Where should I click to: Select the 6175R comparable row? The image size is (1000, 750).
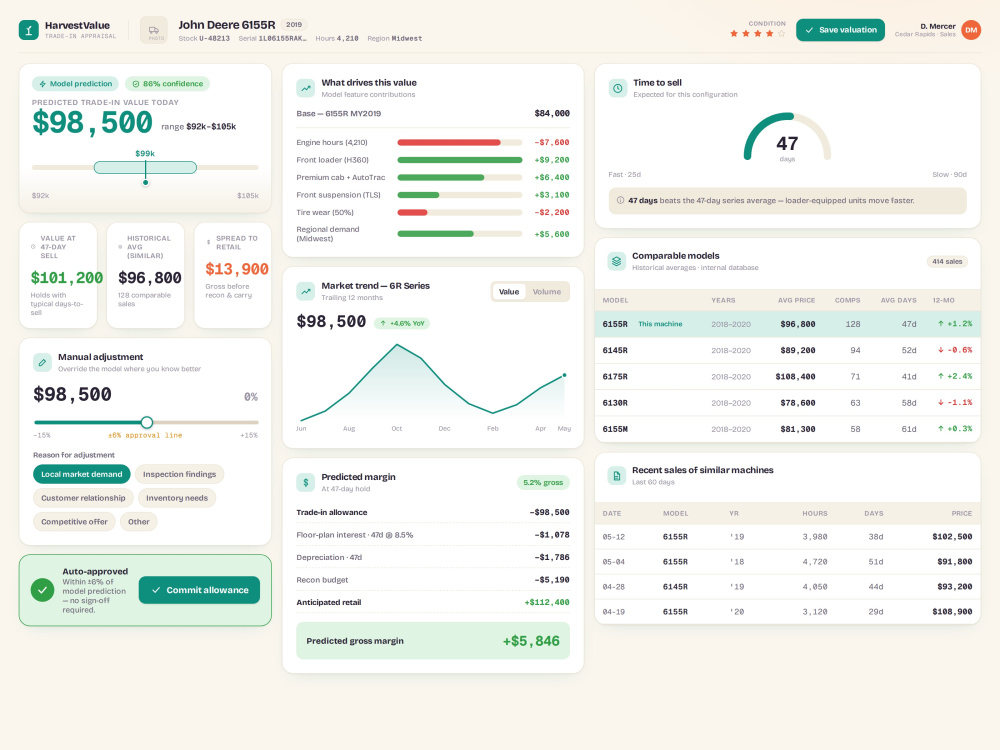787,376
